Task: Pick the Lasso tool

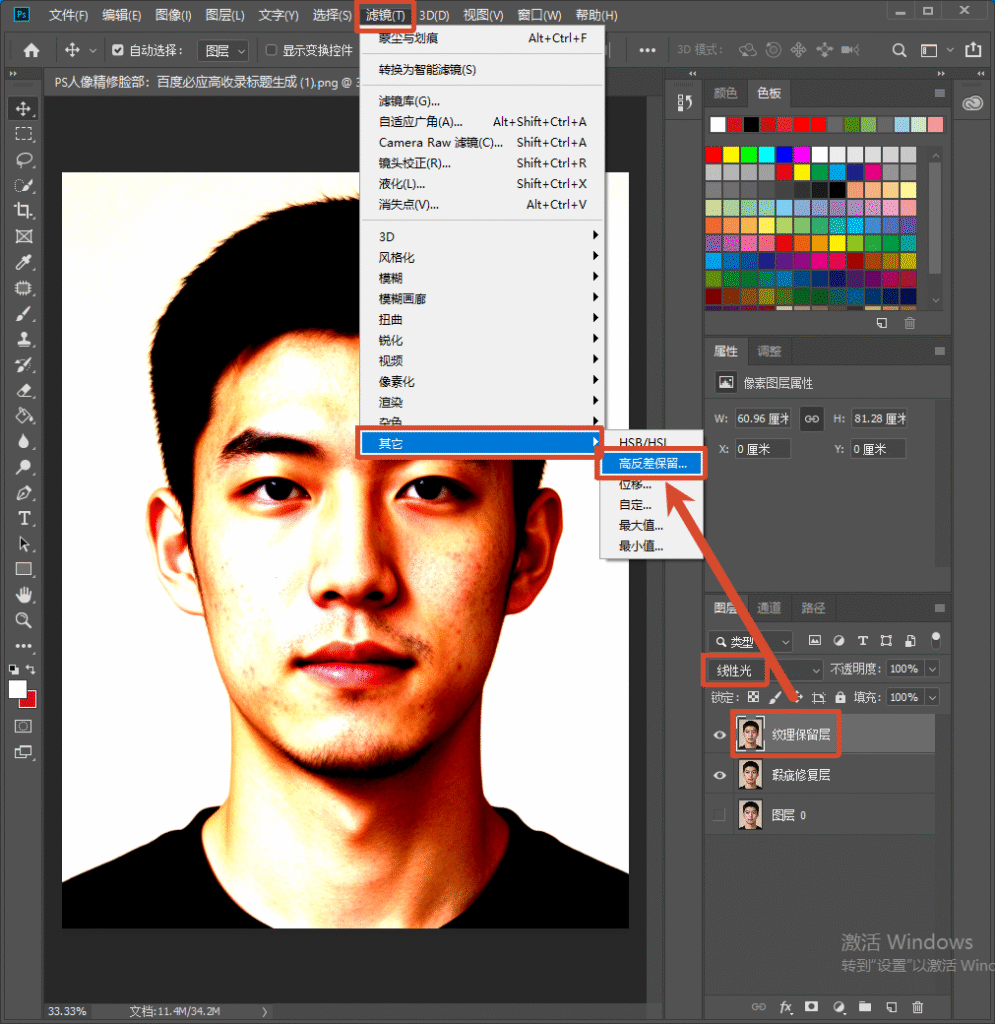Action: pos(24,160)
